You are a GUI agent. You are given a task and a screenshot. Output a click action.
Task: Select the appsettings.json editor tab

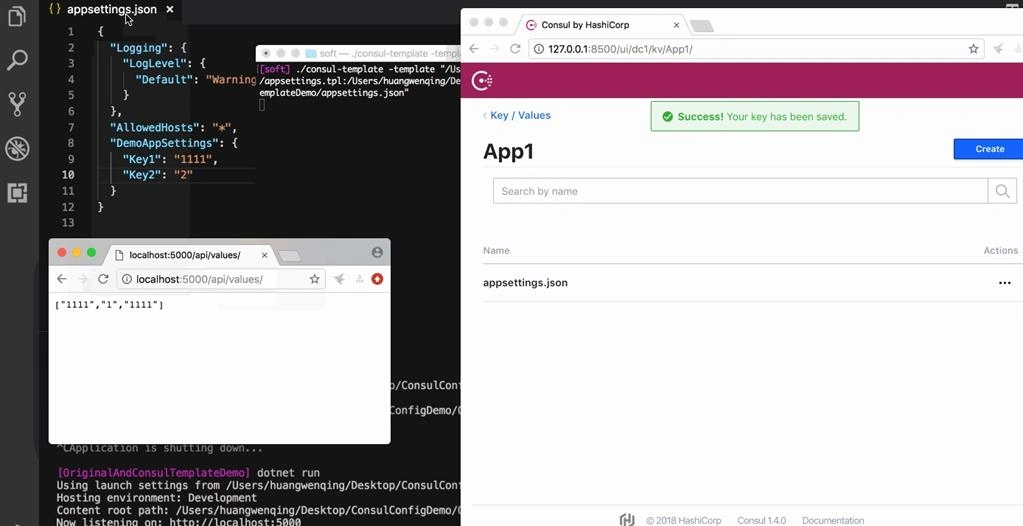tap(111, 9)
